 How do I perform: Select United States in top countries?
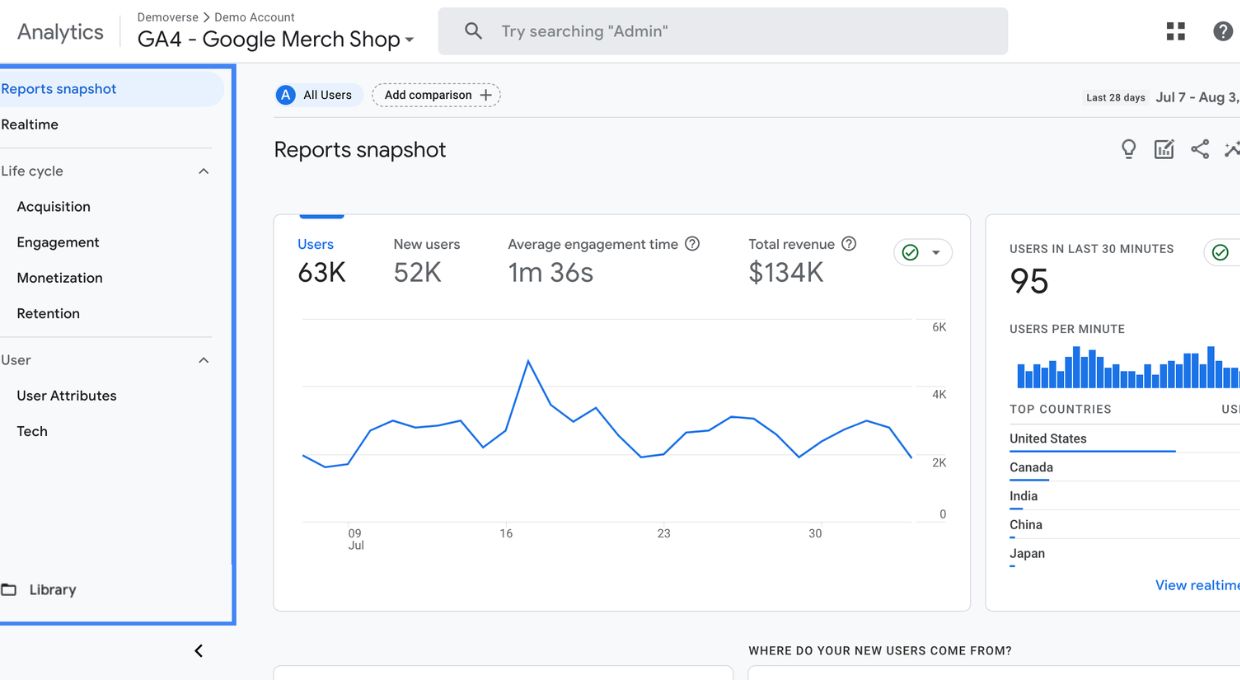click(x=1047, y=438)
